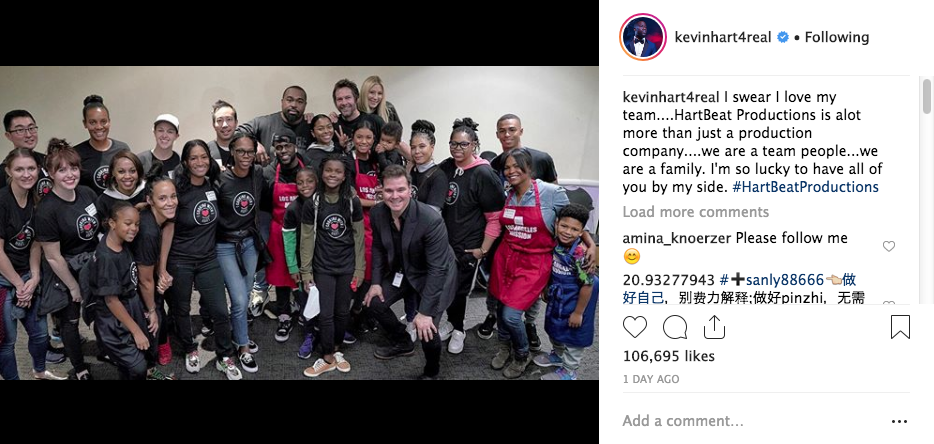Open the #HartBeatProductions hashtag

pyautogui.click(x=805, y=187)
